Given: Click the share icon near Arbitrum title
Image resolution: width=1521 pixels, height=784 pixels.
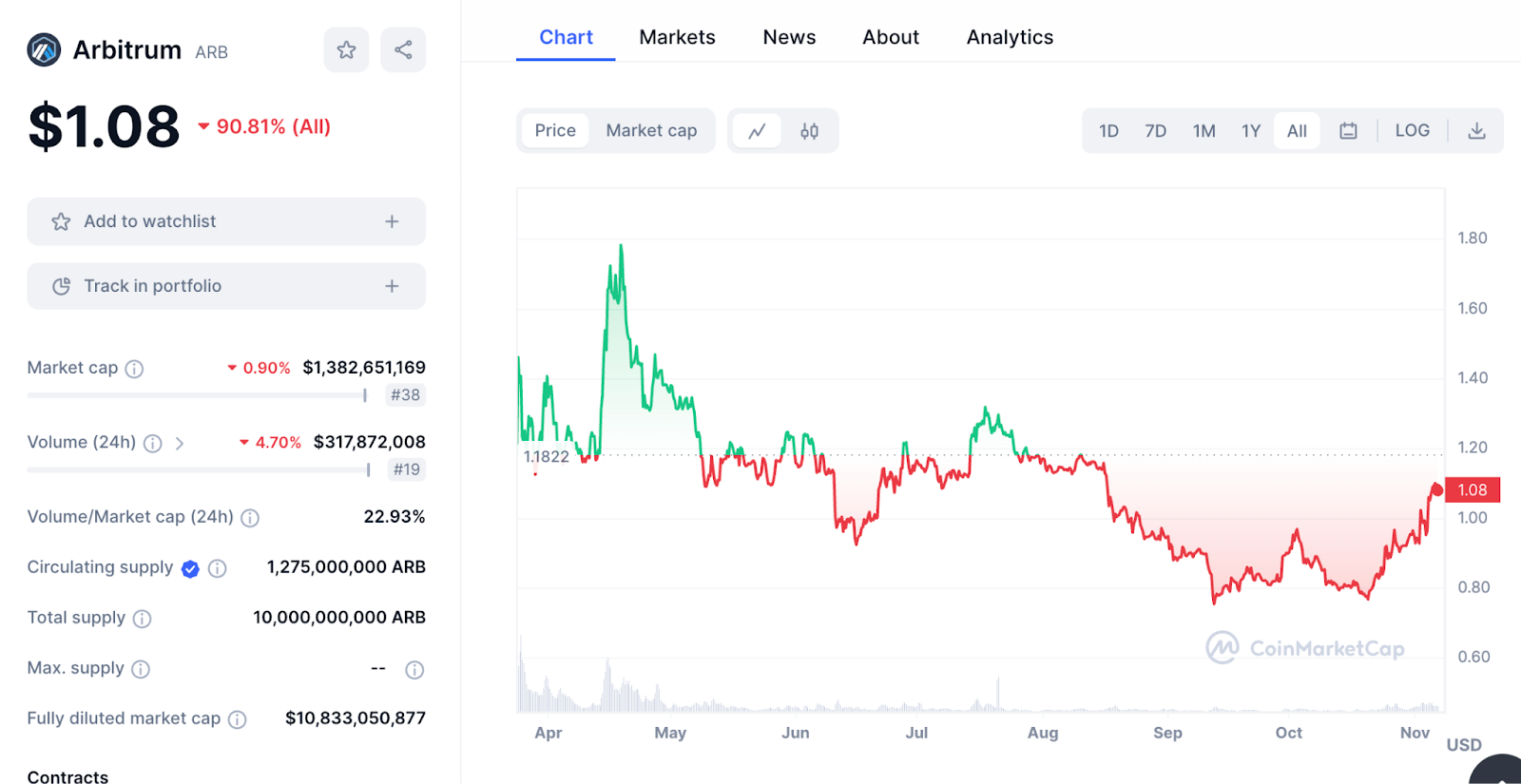Looking at the screenshot, I should tap(403, 50).
